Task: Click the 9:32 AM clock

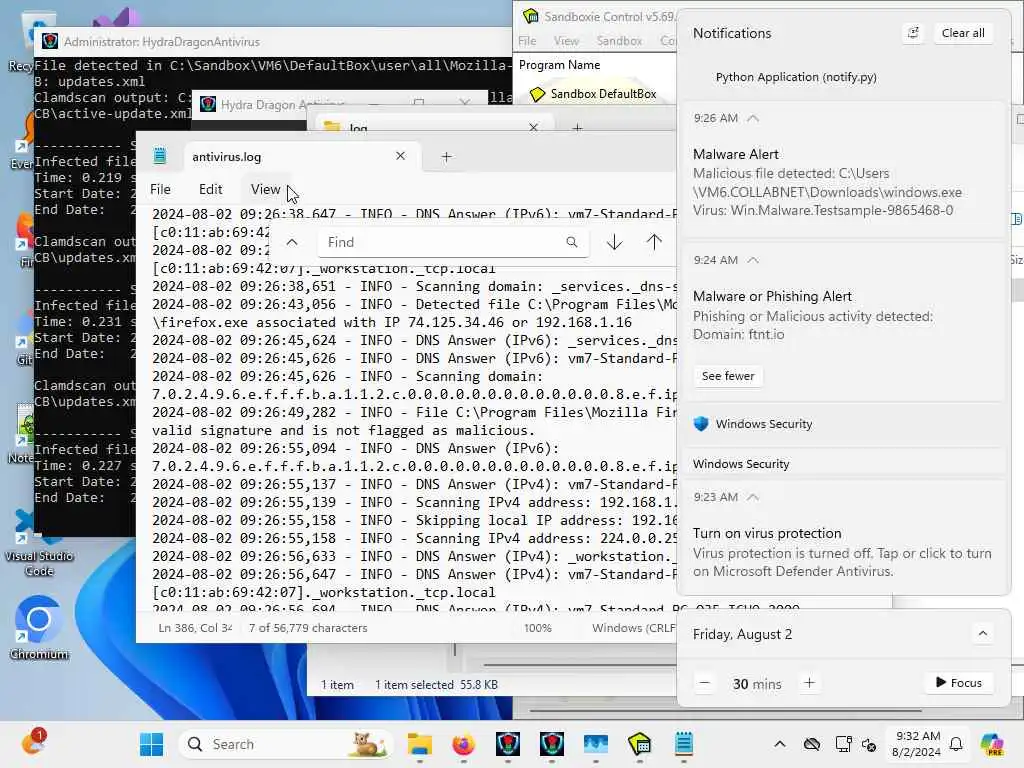Action: tap(916, 744)
